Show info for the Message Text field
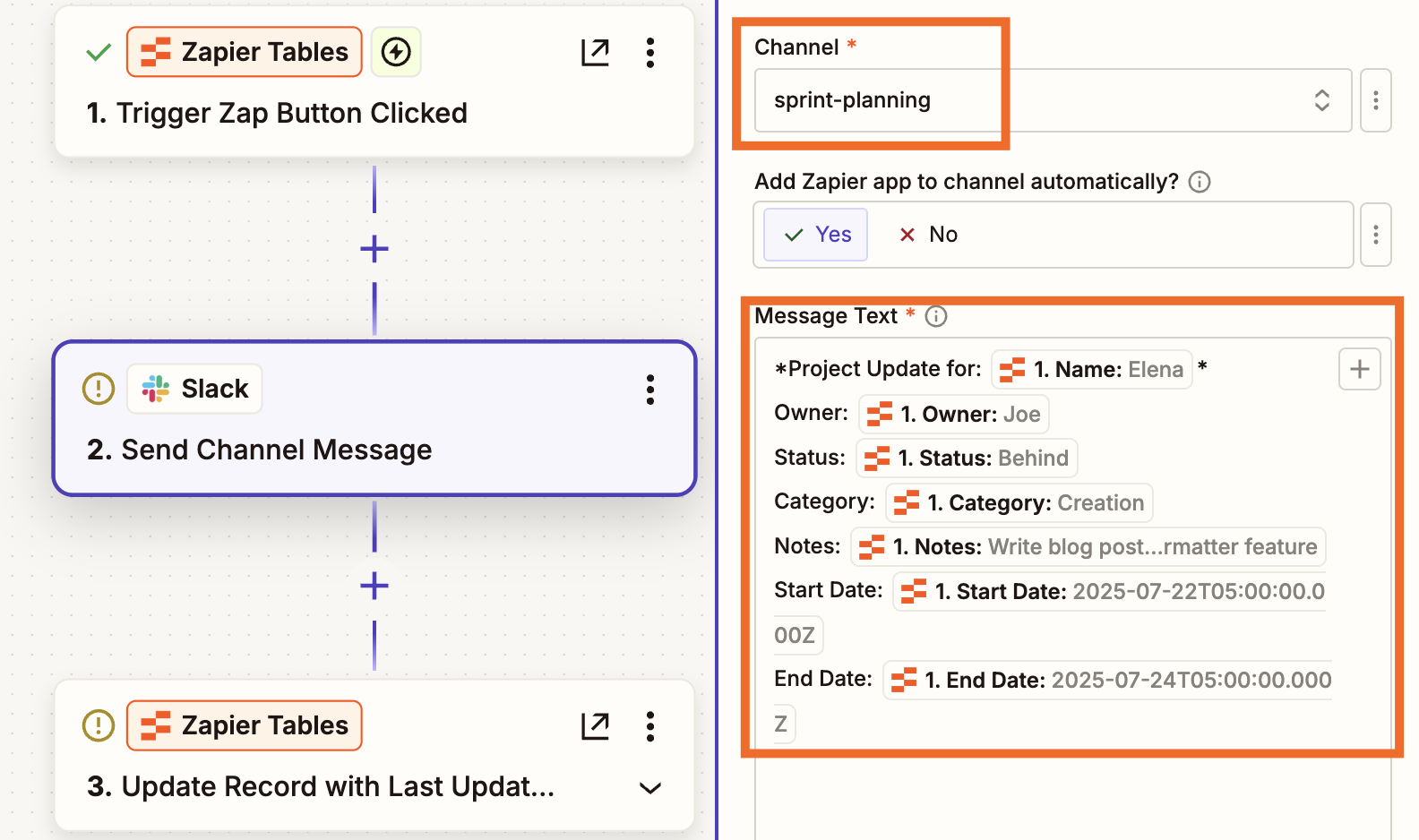 [936, 316]
